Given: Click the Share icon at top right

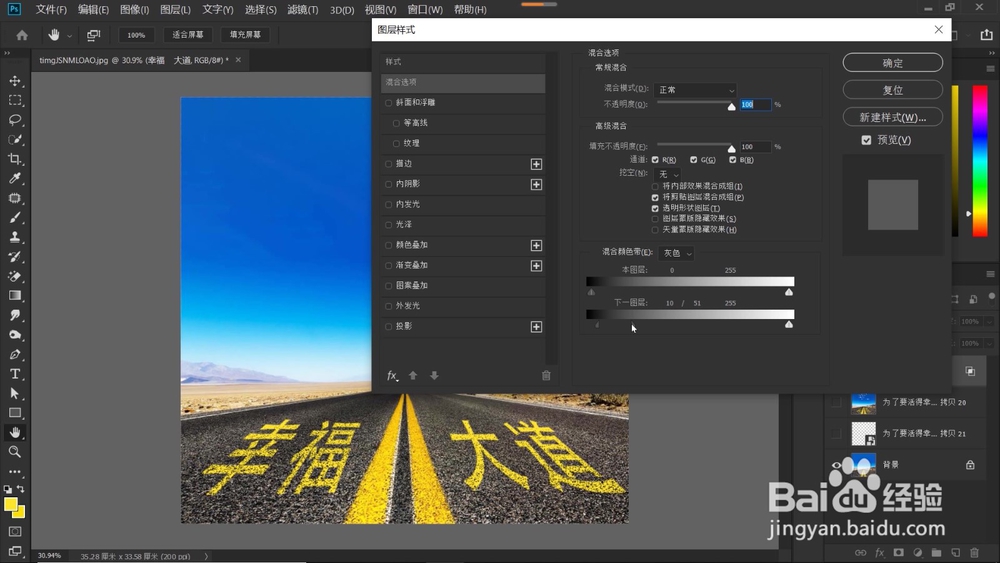Looking at the screenshot, I should coord(987,35).
